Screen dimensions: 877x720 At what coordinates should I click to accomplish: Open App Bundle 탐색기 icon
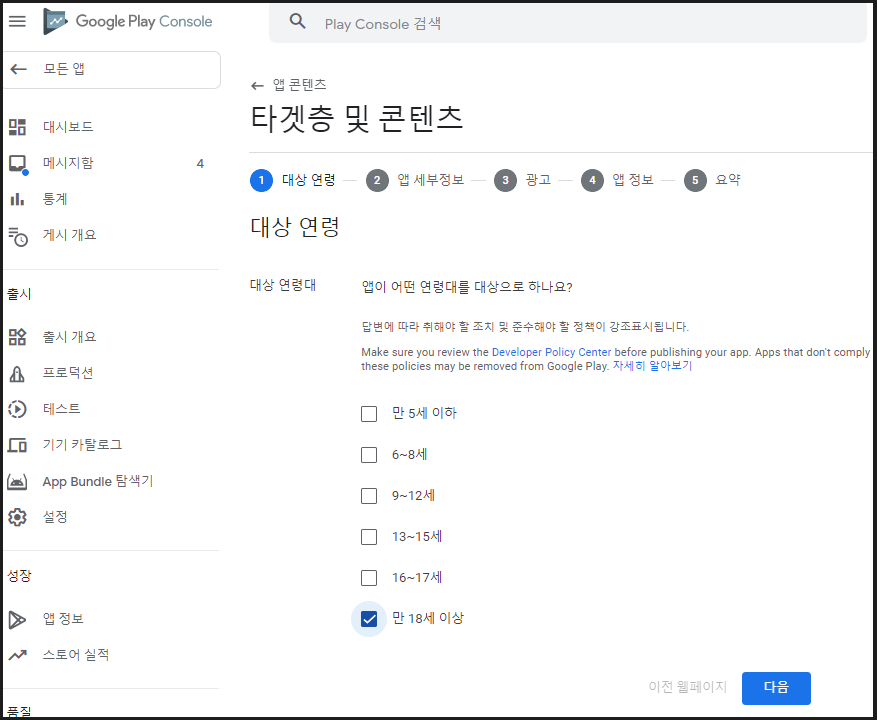tap(17, 481)
